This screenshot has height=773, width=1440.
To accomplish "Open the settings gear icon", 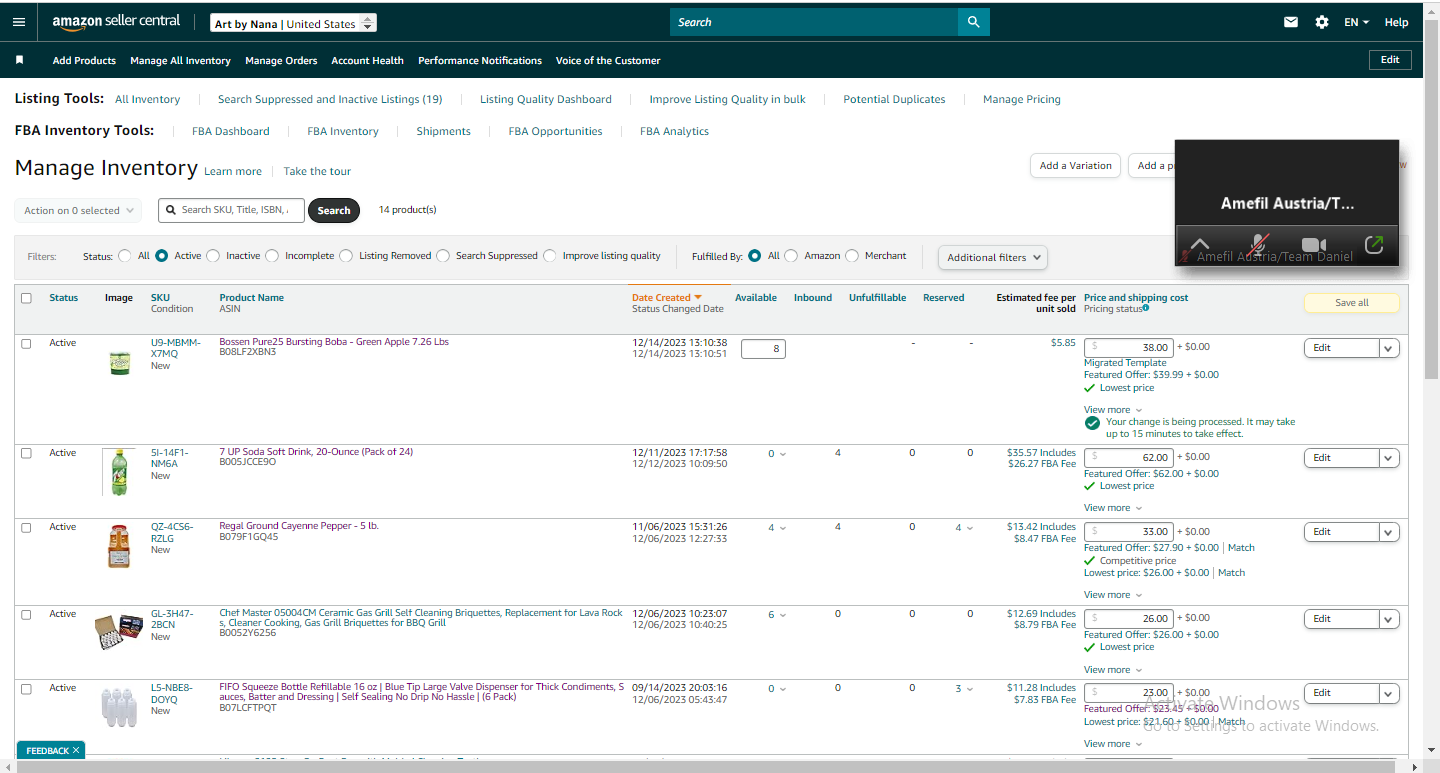I will 1322,22.
